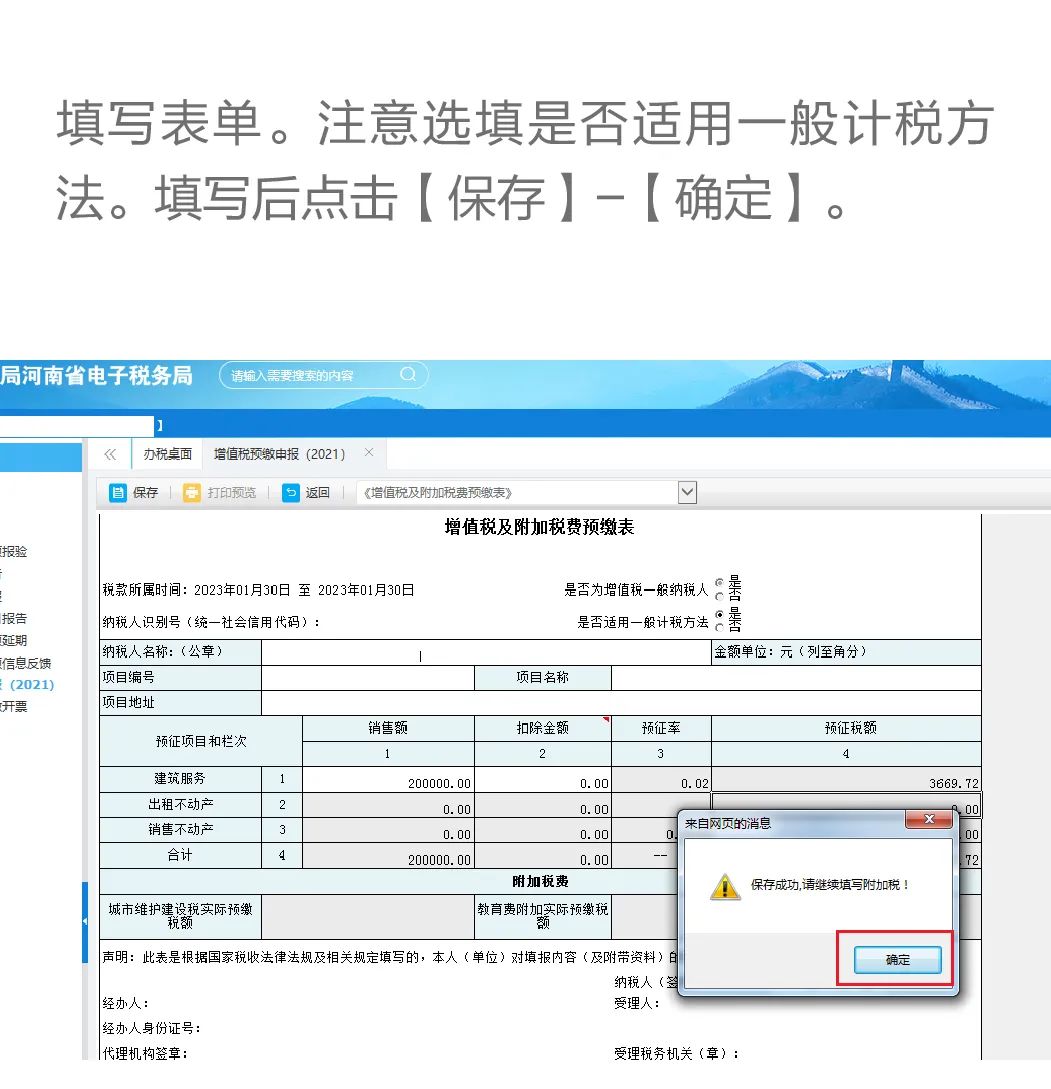The height and width of the screenshot is (1089, 1051).
Task: Click the Return (返回) toolbar icon
Action: pyautogui.click(x=290, y=492)
